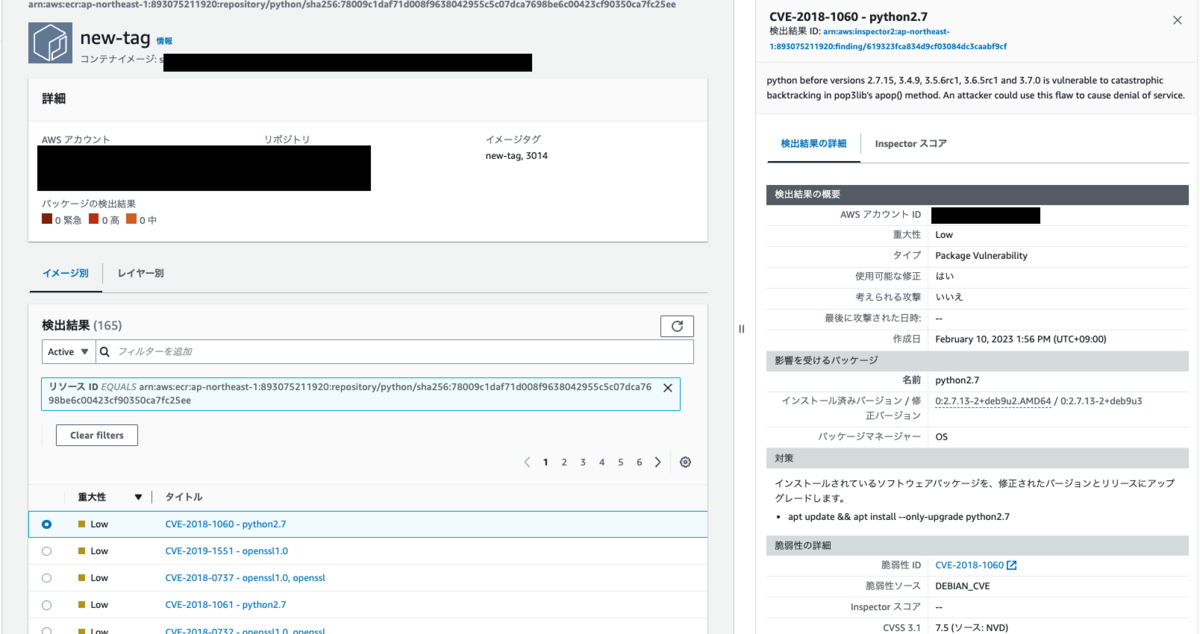Click the 検出結果 (165) heading

coord(82,326)
